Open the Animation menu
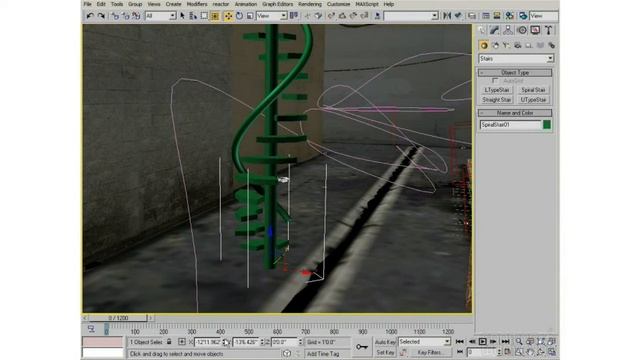Viewport: 640px width, 360px height. 246,4
